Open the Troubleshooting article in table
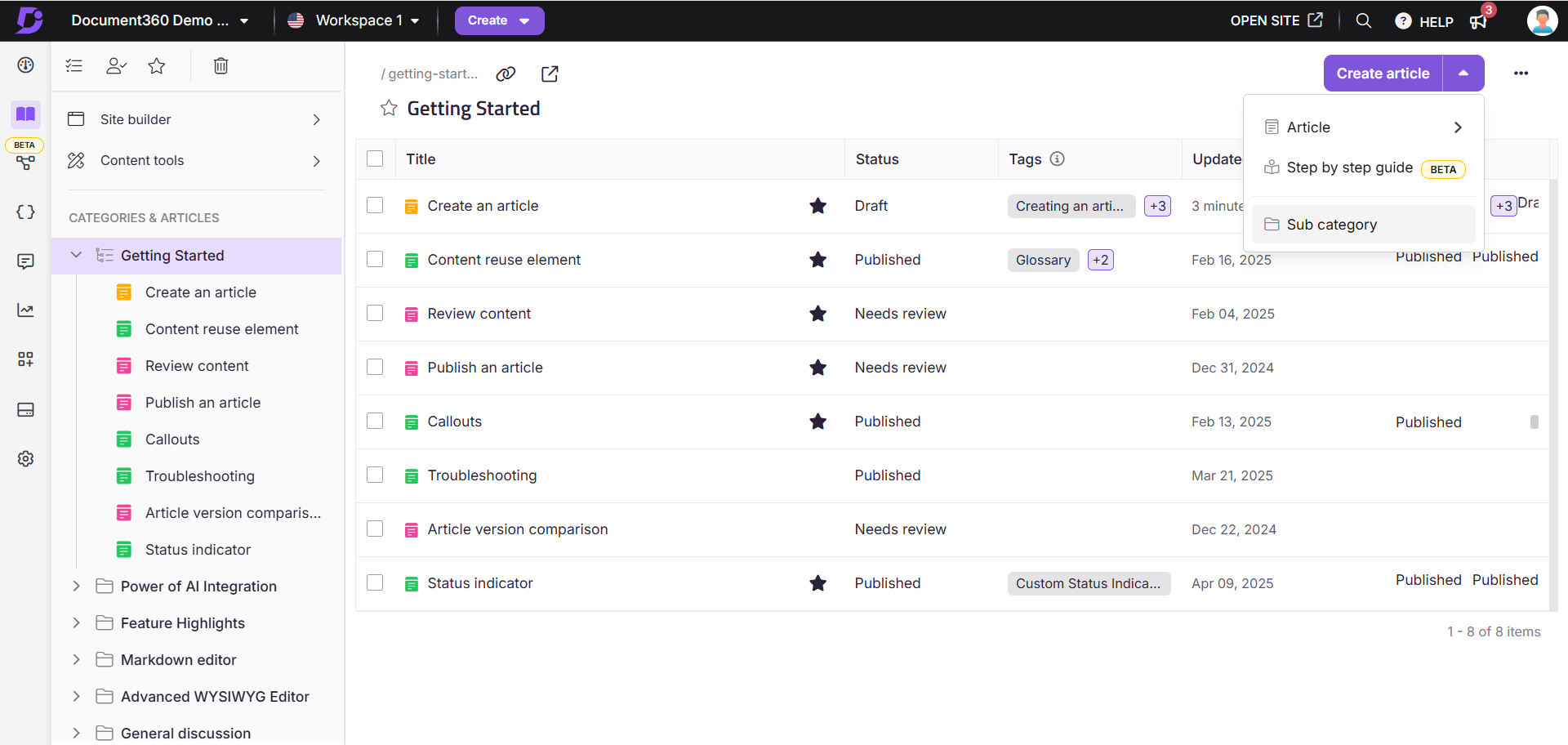This screenshot has width=1568, height=745. click(482, 475)
